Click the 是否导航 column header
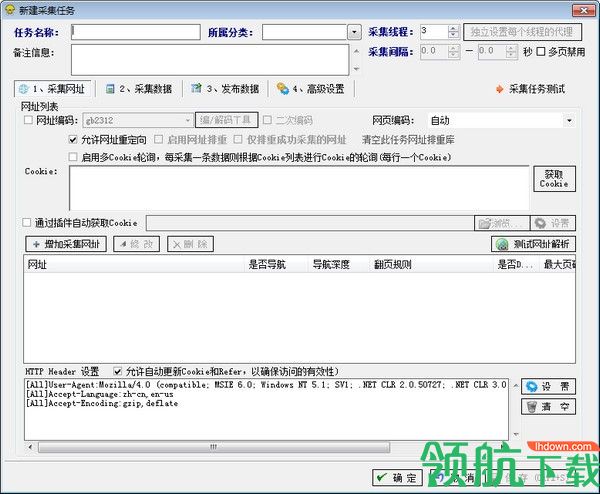Viewport: 600px width, 494px height. coord(276,264)
